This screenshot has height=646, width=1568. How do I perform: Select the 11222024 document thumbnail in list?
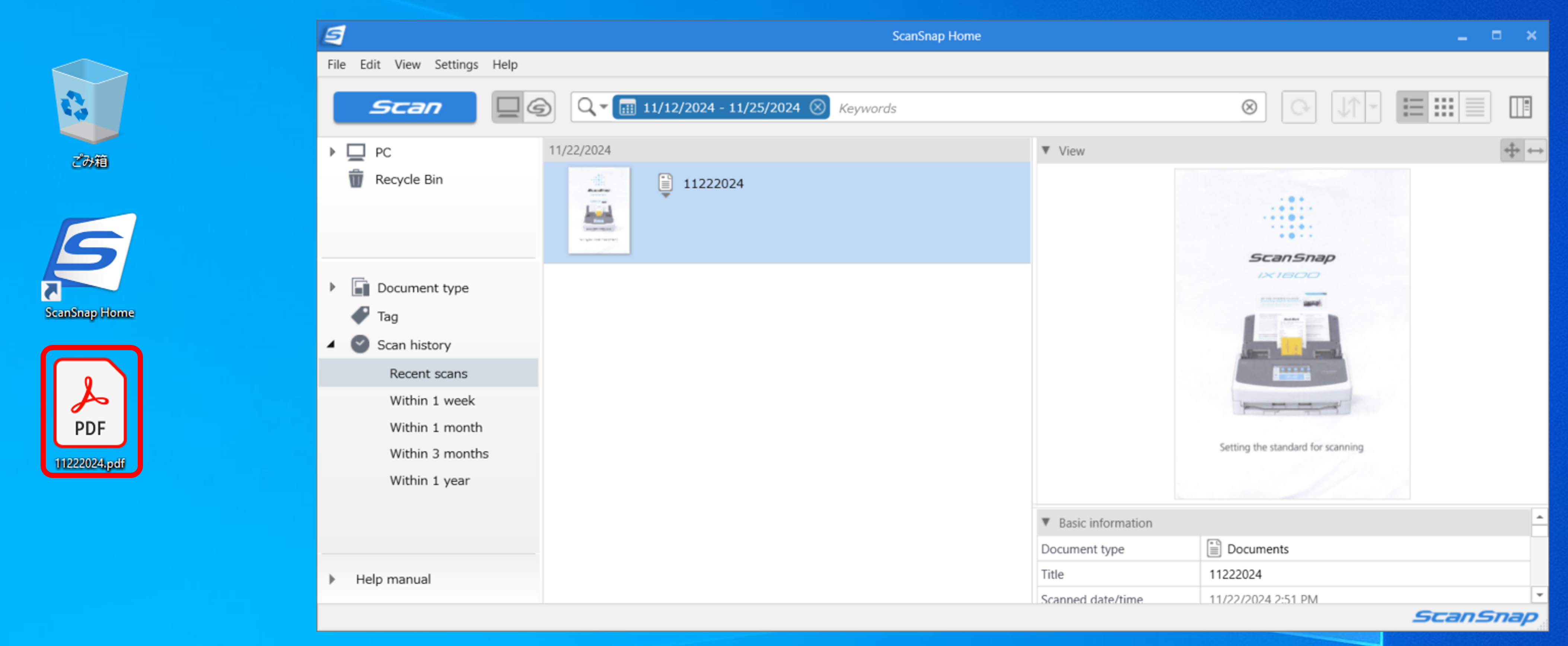599,210
